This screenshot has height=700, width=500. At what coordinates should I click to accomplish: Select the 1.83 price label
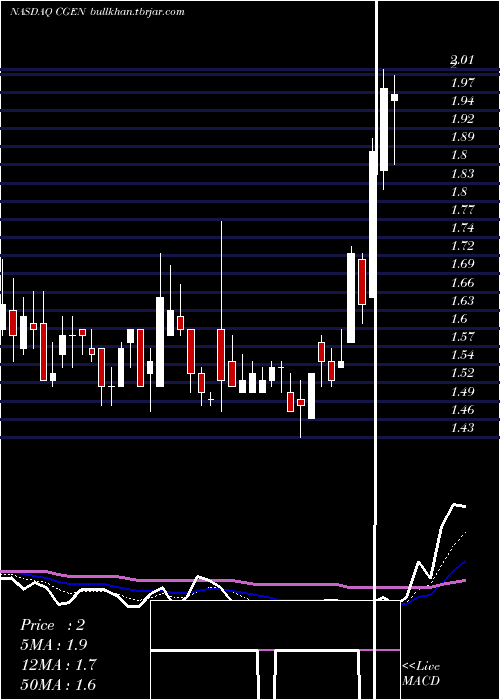(x=462, y=174)
